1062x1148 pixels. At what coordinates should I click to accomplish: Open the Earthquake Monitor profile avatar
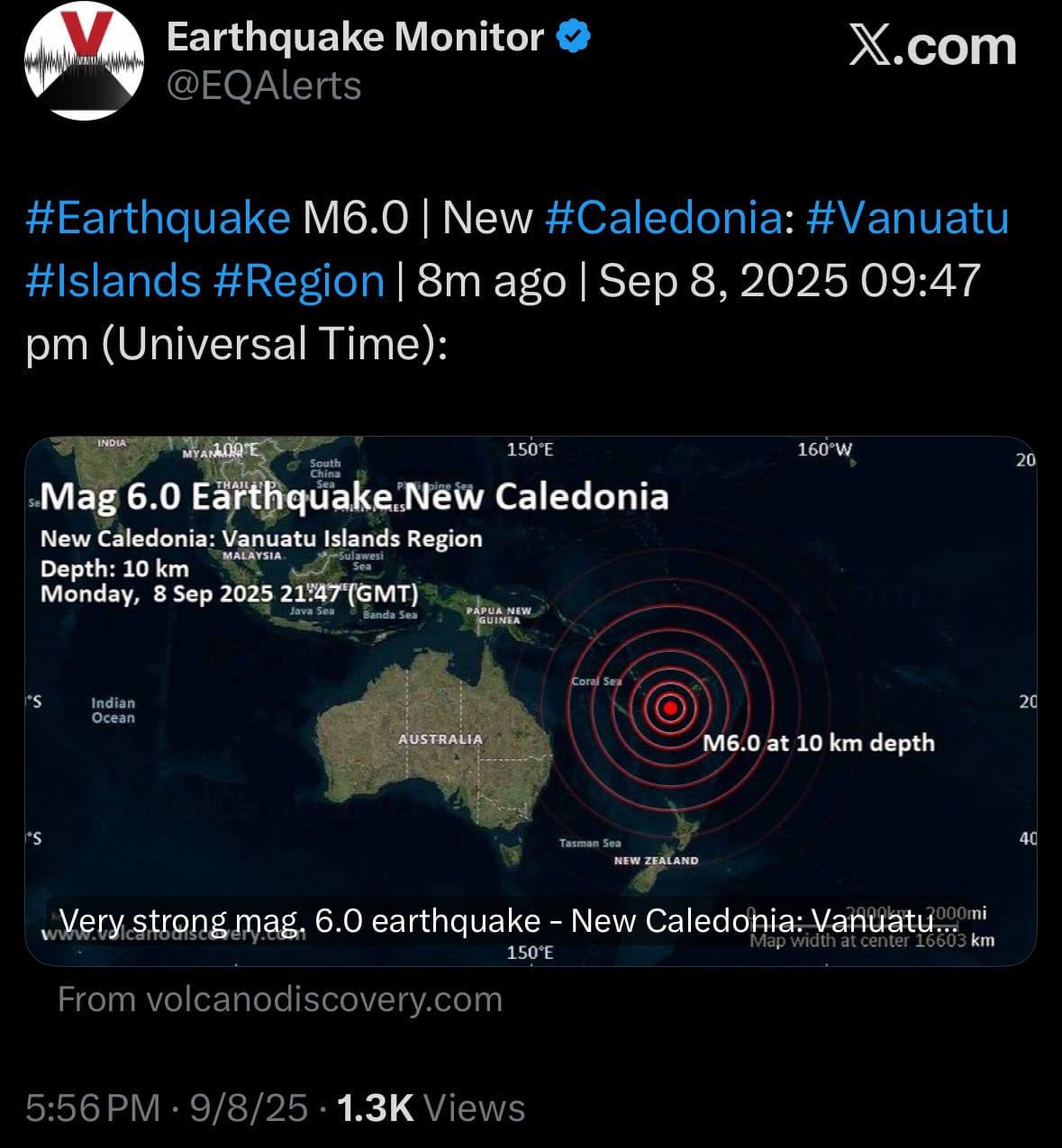(84, 60)
